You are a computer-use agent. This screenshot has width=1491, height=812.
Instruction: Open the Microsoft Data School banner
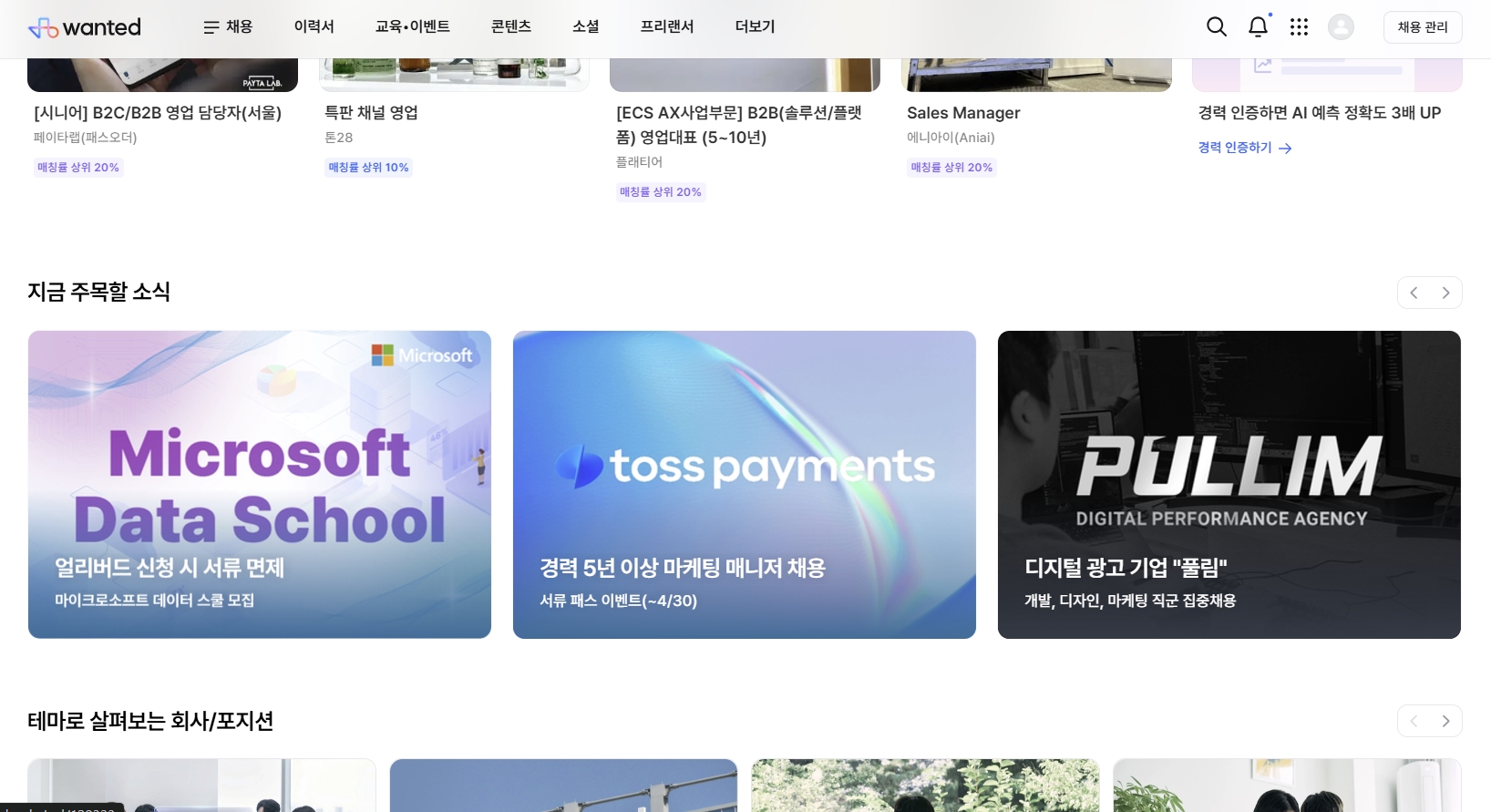pyautogui.click(x=260, y=485)
